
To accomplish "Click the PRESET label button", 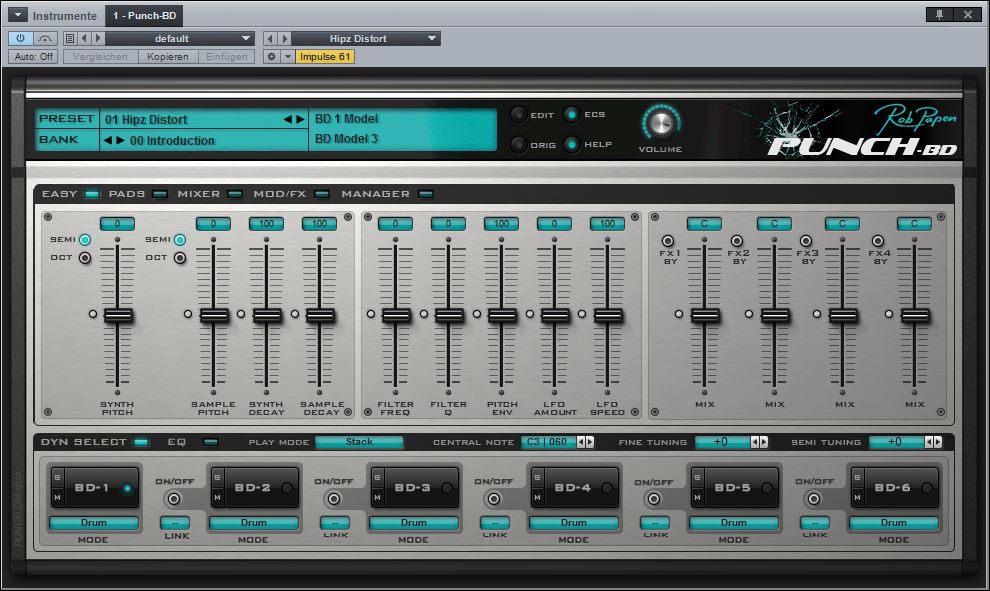I will pos(67,119).
